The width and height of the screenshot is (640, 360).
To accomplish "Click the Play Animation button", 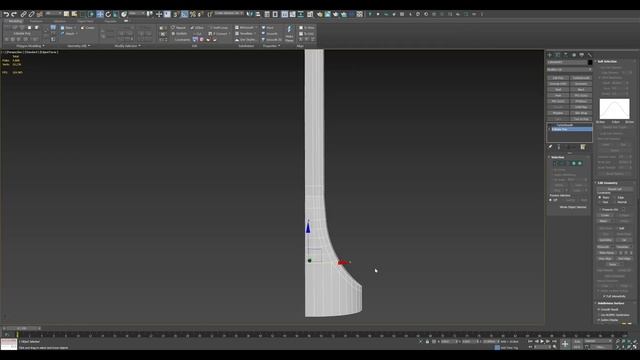I will pyautogui.click(x=542, y=341).
